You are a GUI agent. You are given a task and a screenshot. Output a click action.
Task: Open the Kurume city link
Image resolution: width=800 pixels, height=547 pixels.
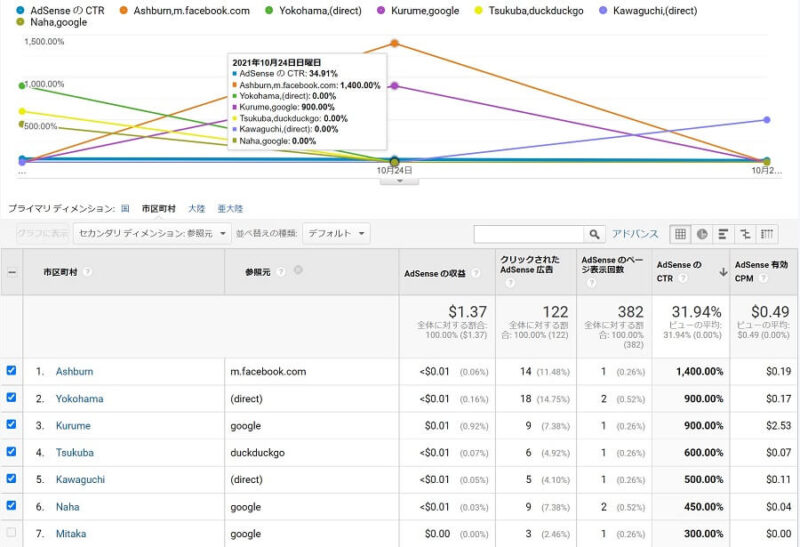click(73, 426)
